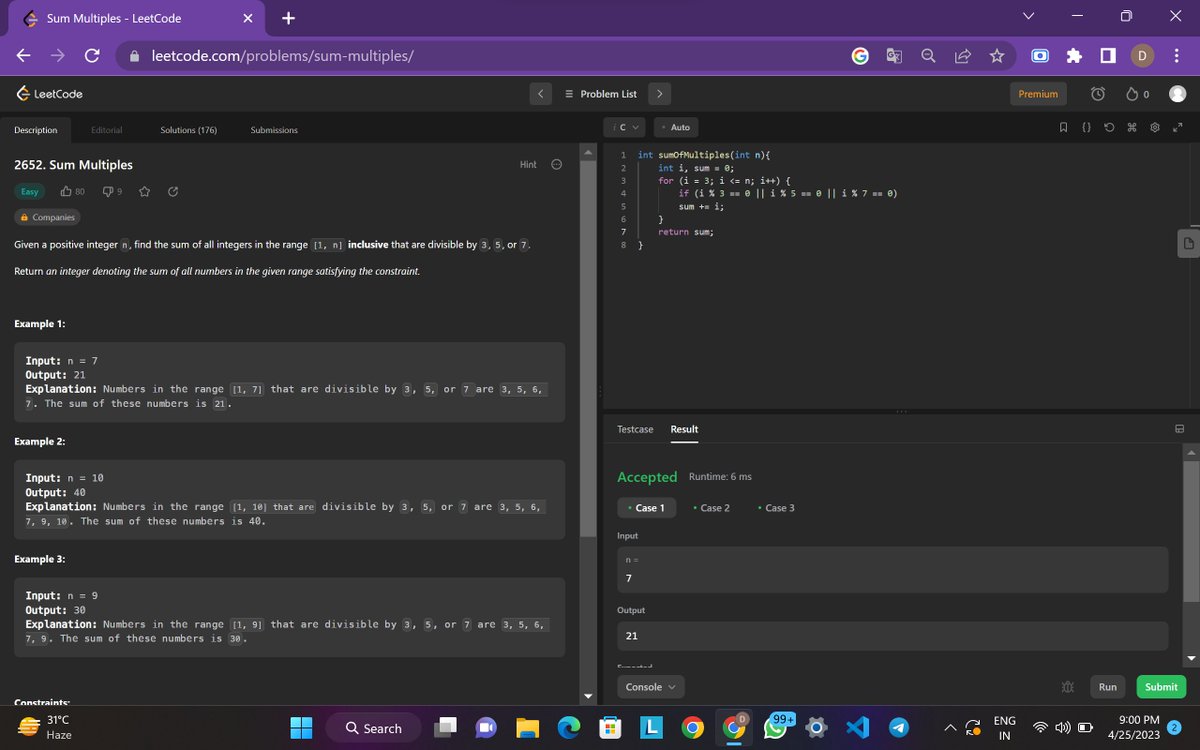1200x750 pixels.
Task: Click the Easy difficulty tag
Action: (30, 191)
